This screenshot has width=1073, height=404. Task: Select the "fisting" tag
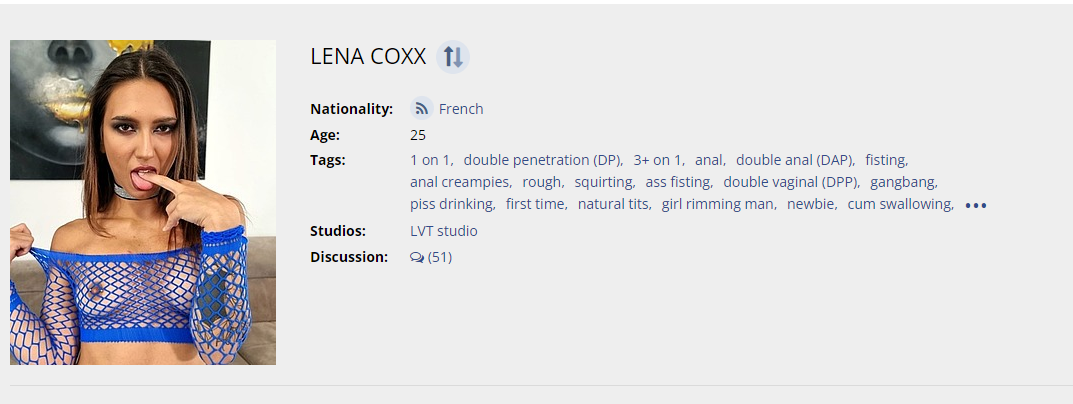pyautogui.click(x=885, y=160)
